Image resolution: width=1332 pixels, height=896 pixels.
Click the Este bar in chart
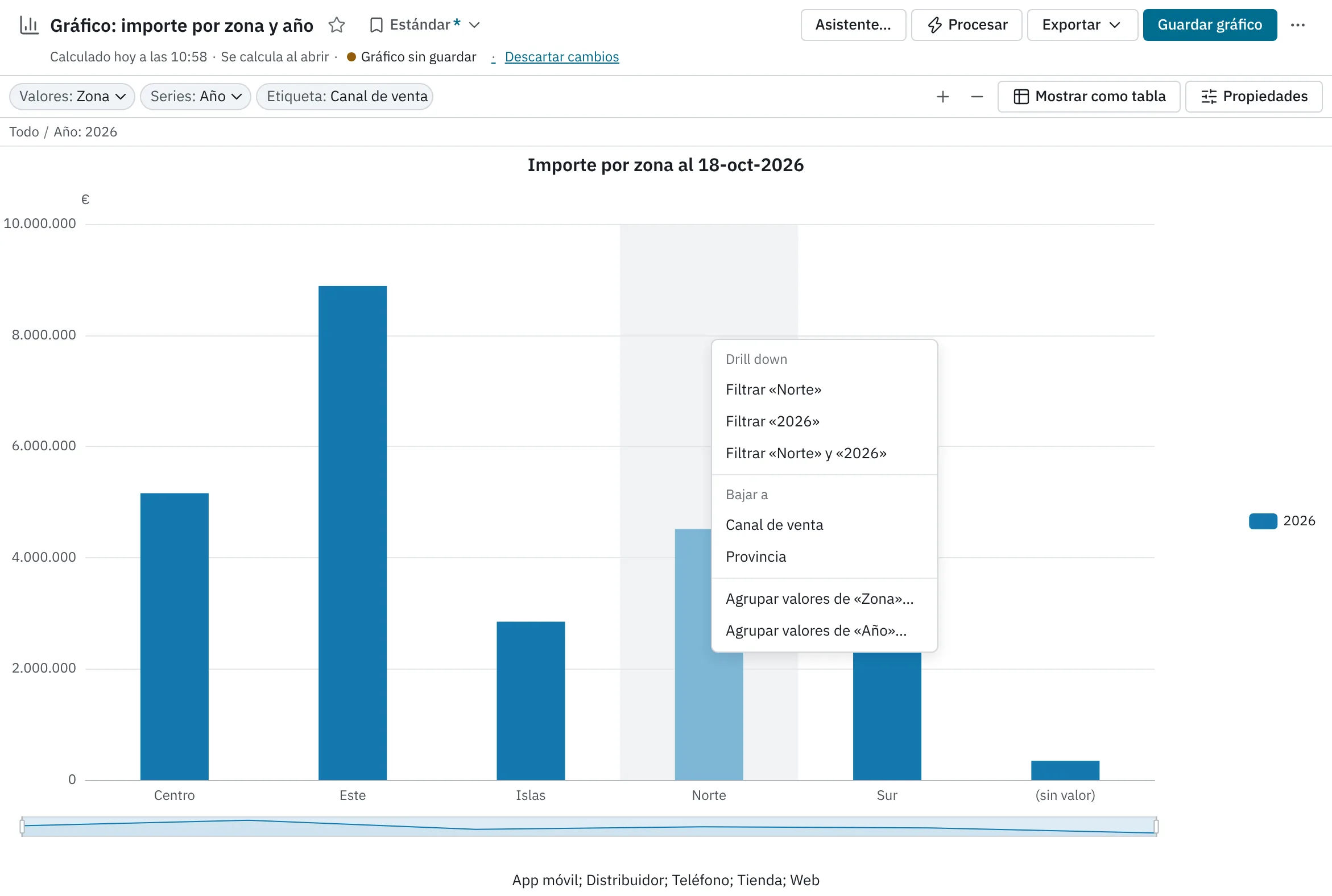tap(353, 533)
